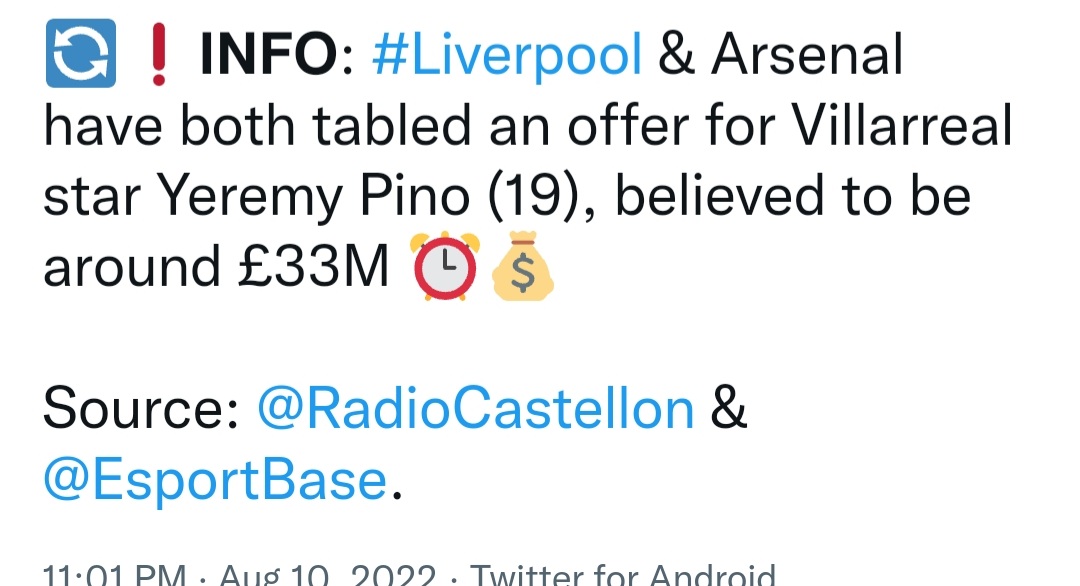
Task: Open the Twitter for Android source label
Action: [623, 576]
